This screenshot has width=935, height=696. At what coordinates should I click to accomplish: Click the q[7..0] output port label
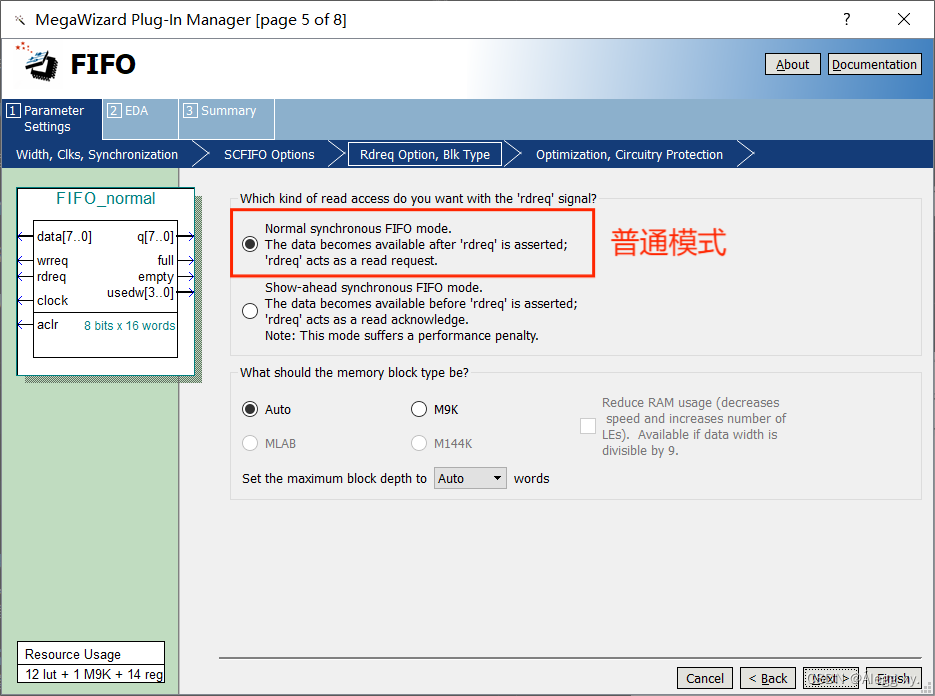(155, 237)
